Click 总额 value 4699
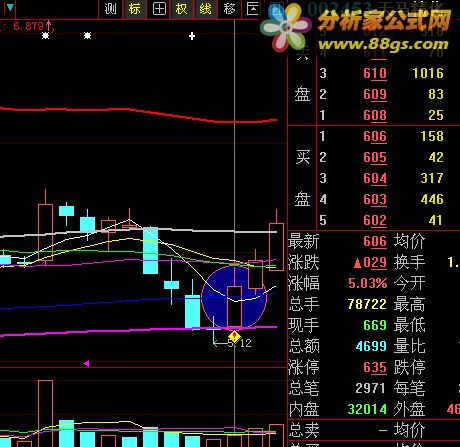The width and height of the screenshot is (460, 447). click(x=371, y=346)
